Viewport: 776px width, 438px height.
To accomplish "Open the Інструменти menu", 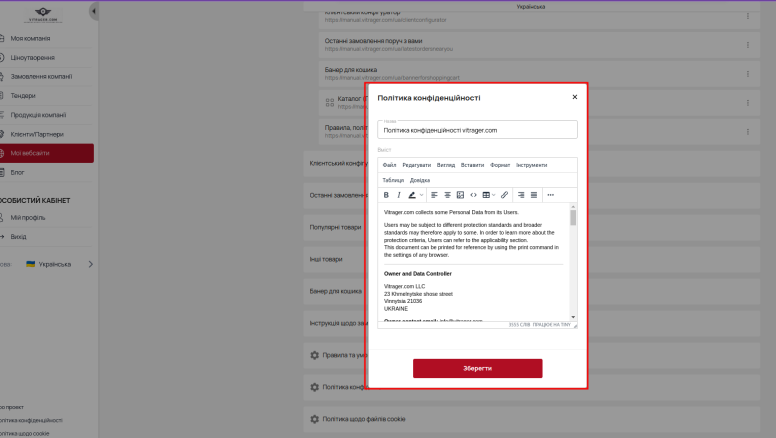I will [x=532, y=165].
